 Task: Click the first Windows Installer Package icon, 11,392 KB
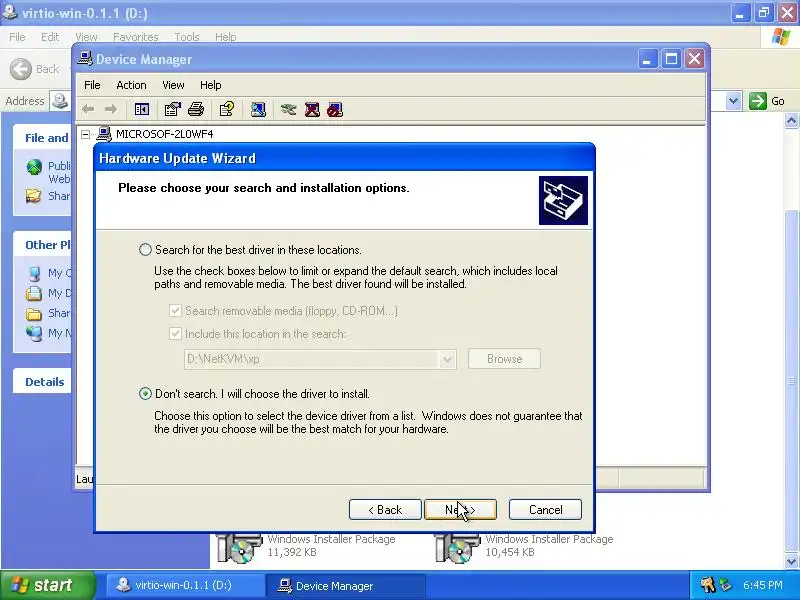238,547
